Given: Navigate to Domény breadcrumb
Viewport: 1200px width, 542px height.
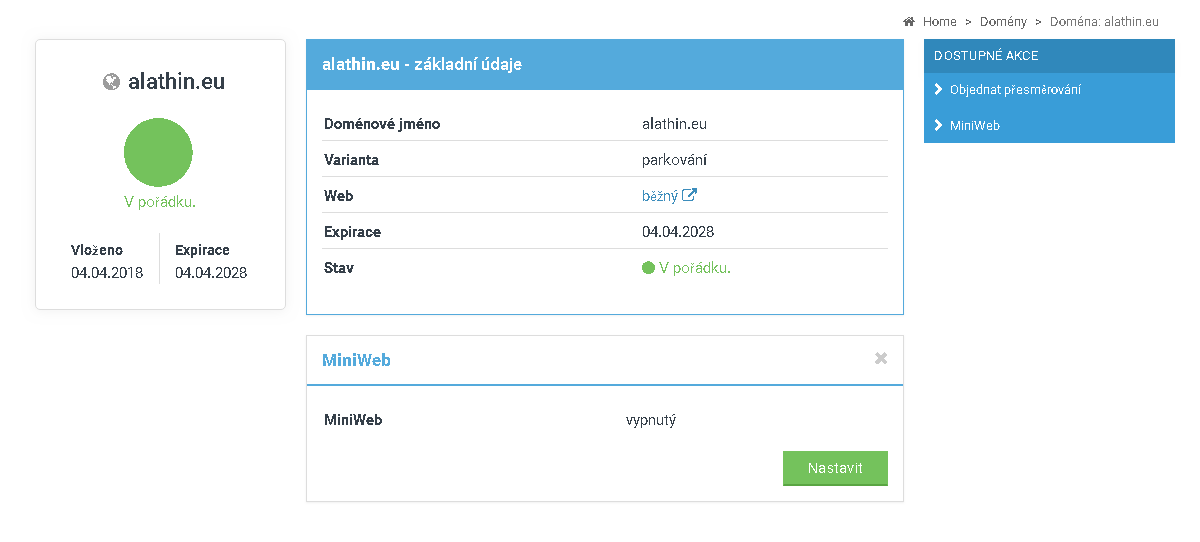Looking at the screenshot, I should 1003,22.
